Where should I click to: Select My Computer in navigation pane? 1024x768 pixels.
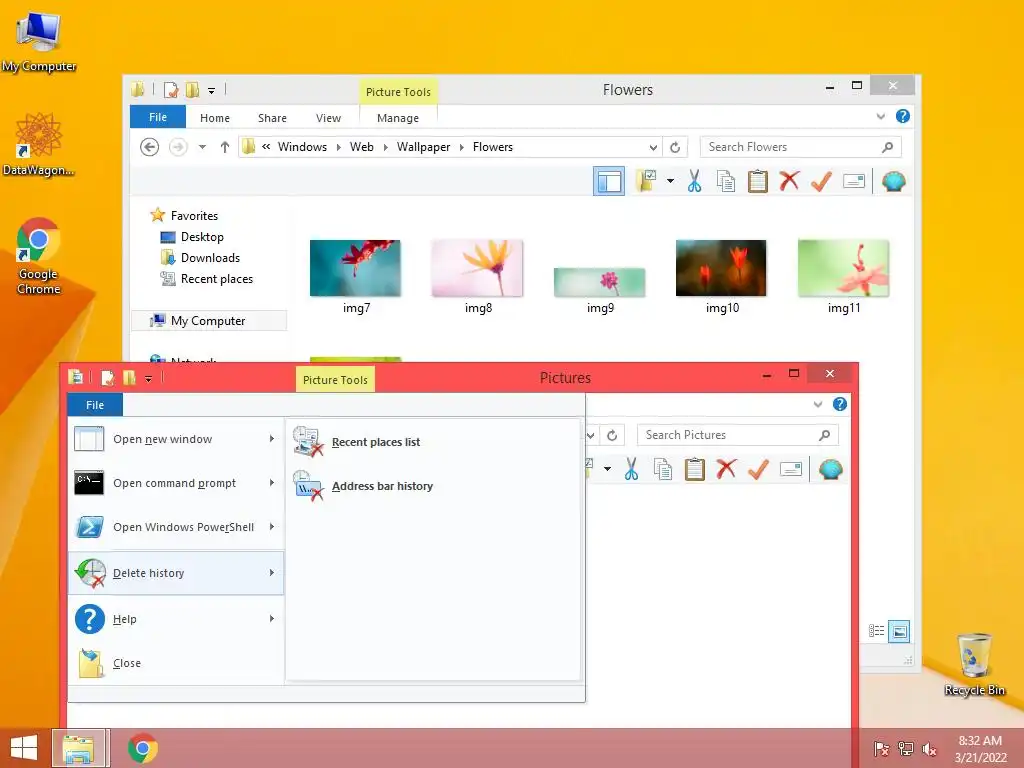click(x=208, y=321)
